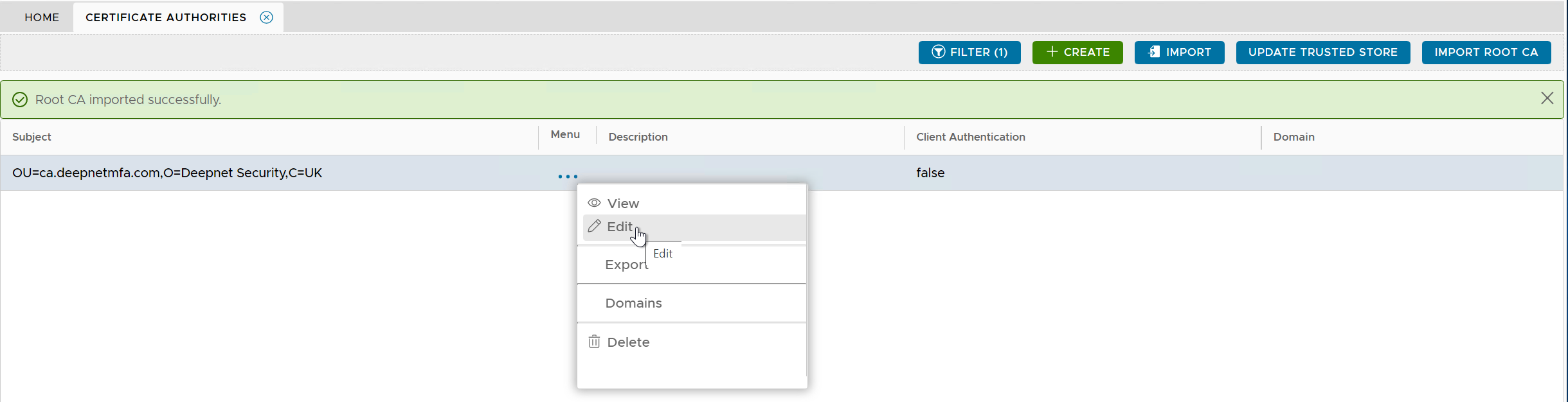This screenshot has width=1568, height=402.
Task: Click the Description column header
Action: pos(638,137)
